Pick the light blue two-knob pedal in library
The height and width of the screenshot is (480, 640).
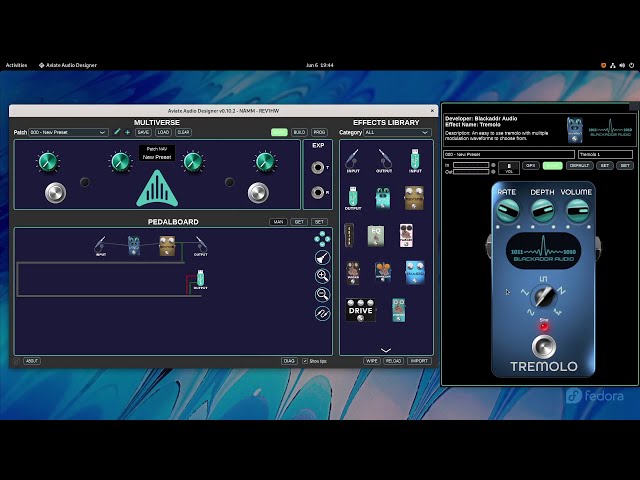coord(415,272)
